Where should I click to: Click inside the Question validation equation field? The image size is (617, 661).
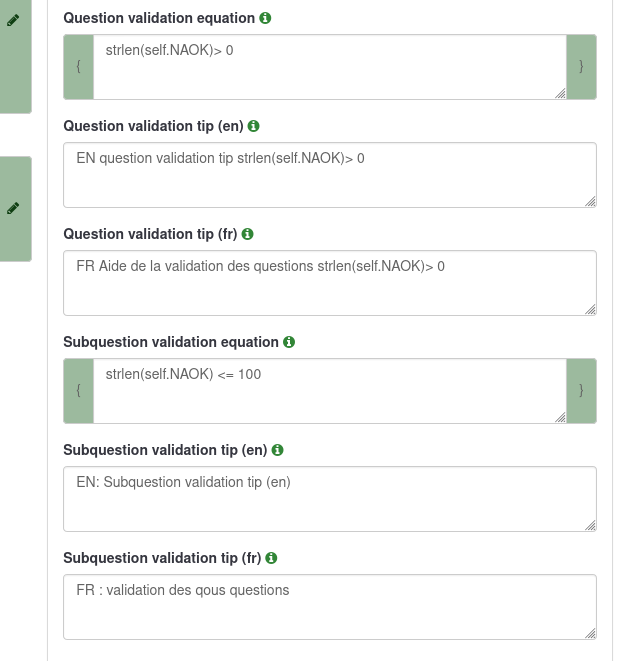point(330,67)
